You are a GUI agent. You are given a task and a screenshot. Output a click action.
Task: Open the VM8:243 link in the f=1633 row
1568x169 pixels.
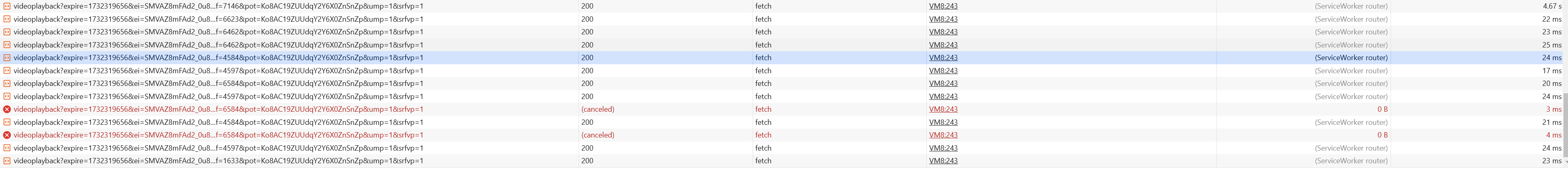[x=943, y=161]
